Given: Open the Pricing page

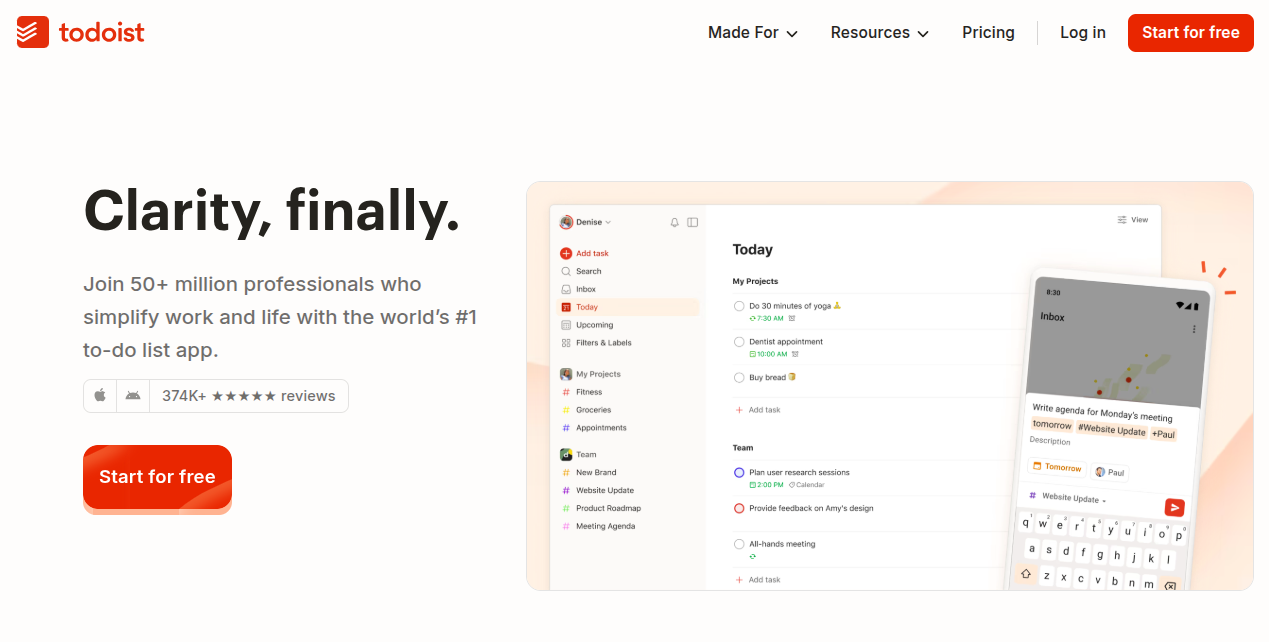Looking at the screenshot, I should pyautogui.click(x=988, y=33).
